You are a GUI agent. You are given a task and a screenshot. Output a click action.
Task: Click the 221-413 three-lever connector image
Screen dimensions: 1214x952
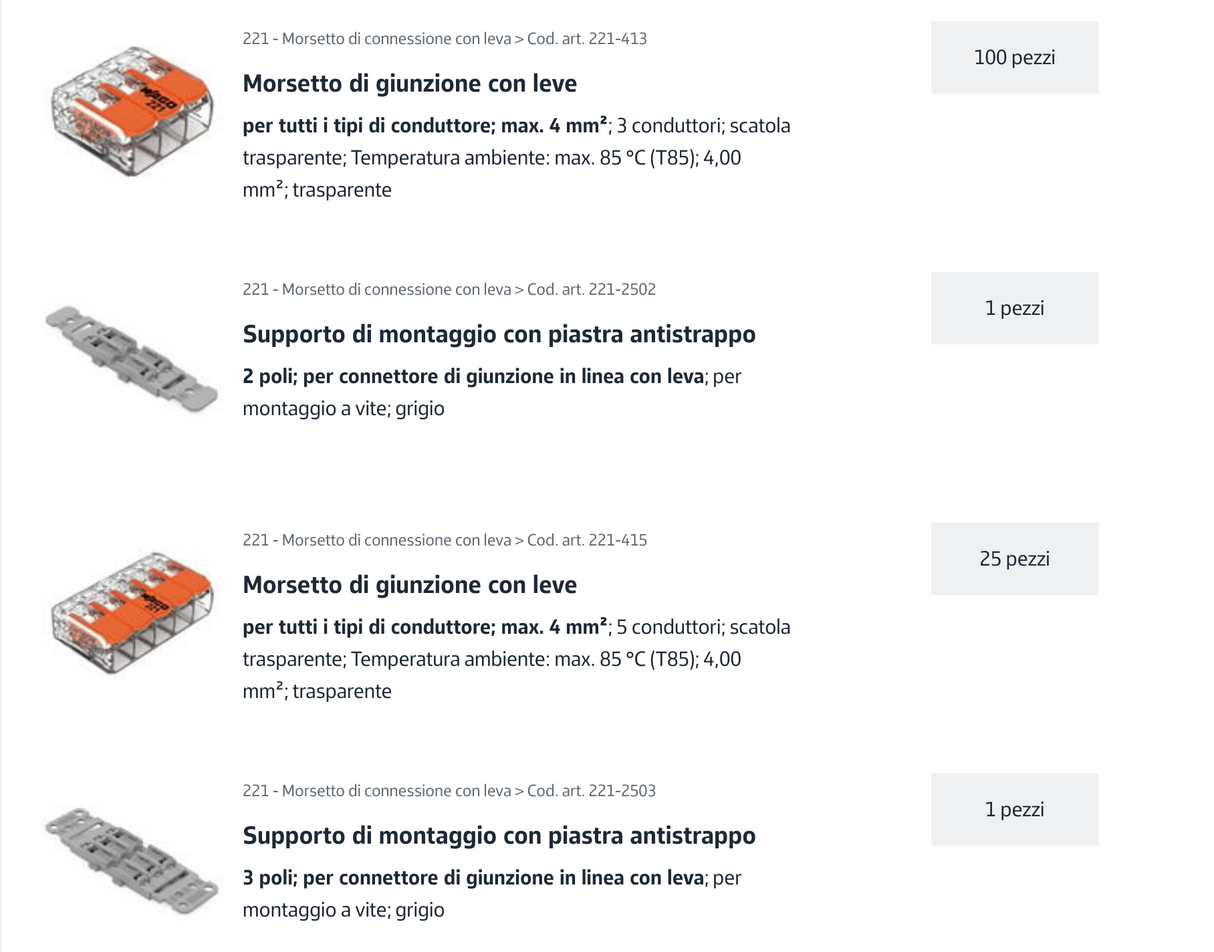click(132, 110)
